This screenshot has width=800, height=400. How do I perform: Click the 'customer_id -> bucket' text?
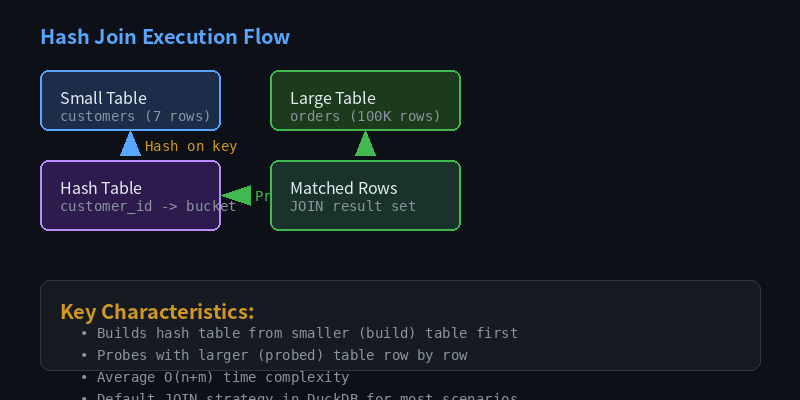pyautogui.click(x=148, y=206)
